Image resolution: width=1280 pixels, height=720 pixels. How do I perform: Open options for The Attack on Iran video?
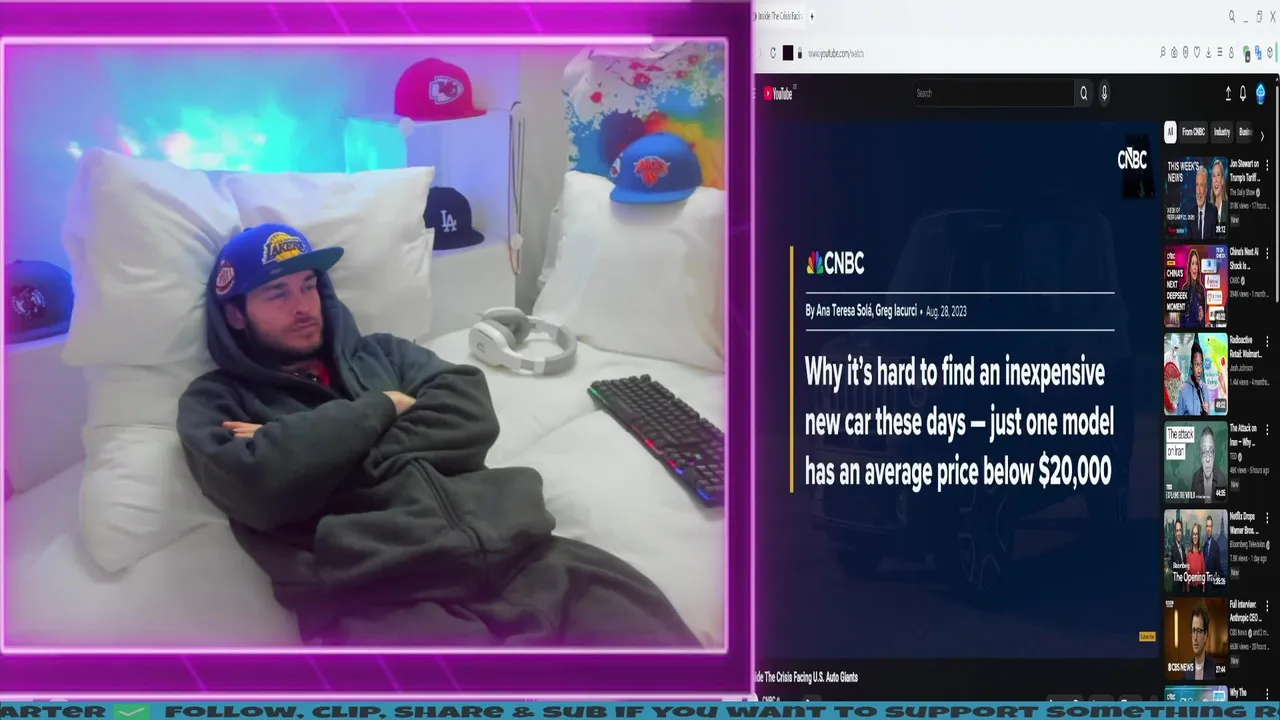point(1267,429)
